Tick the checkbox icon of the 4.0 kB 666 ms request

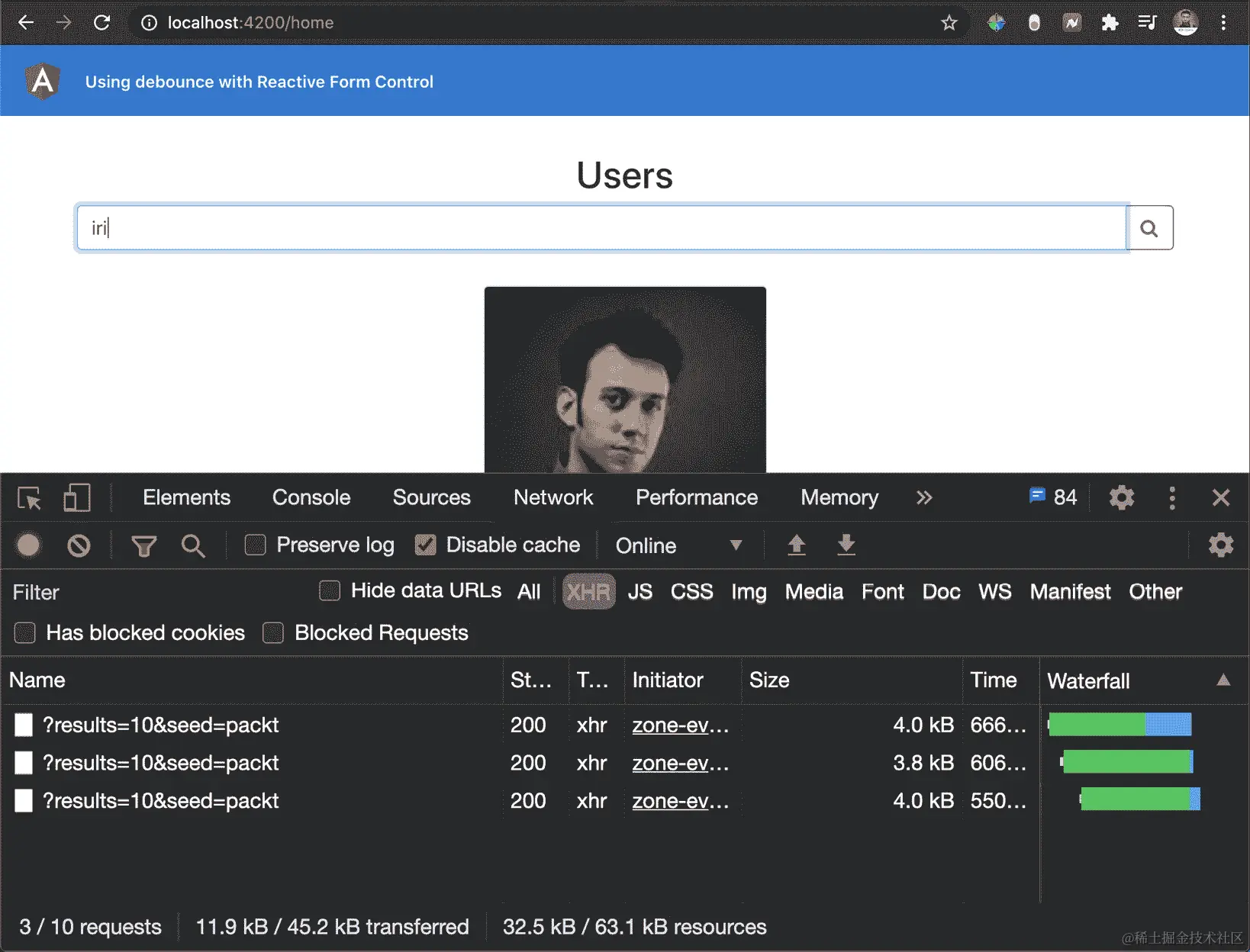[x=24, y=725]
